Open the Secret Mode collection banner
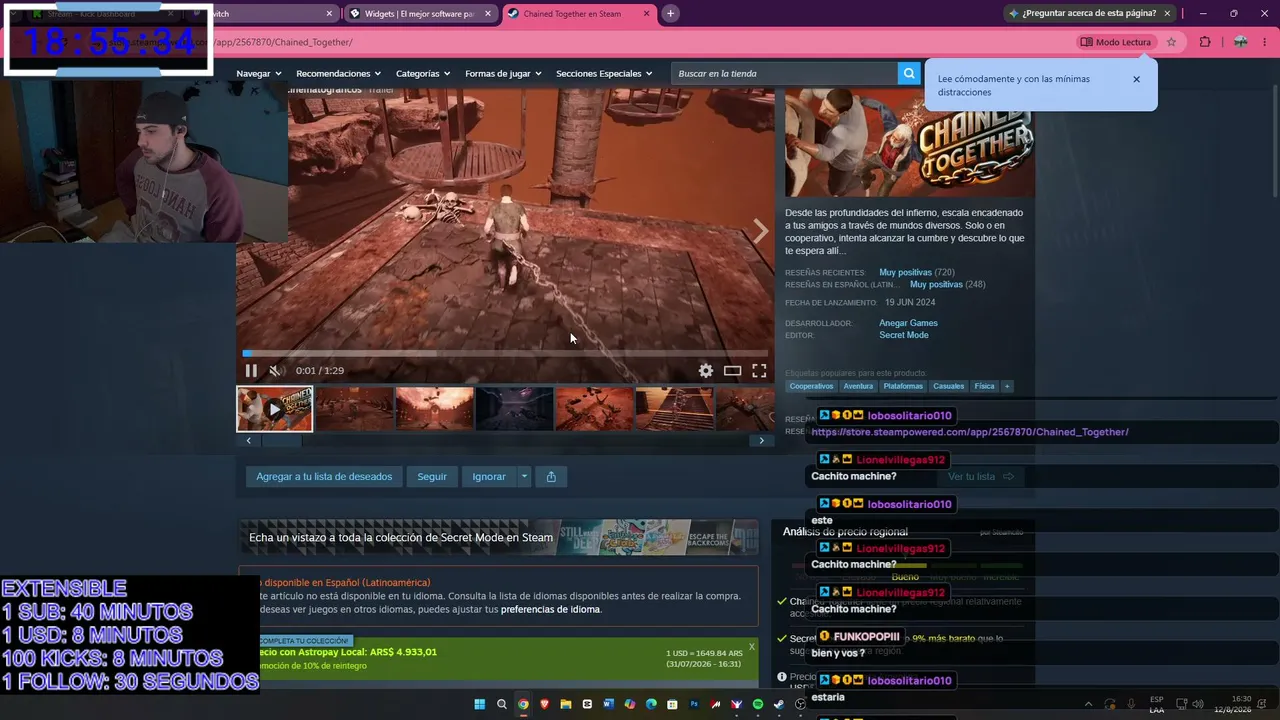Screen dimensions: 1280x720 (x=498, y=537)
